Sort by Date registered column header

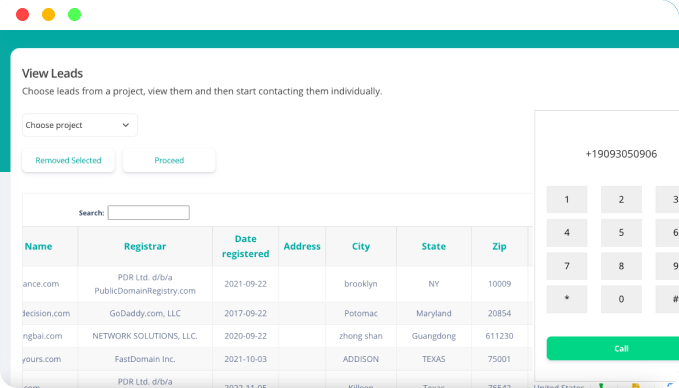coord(246,246)
